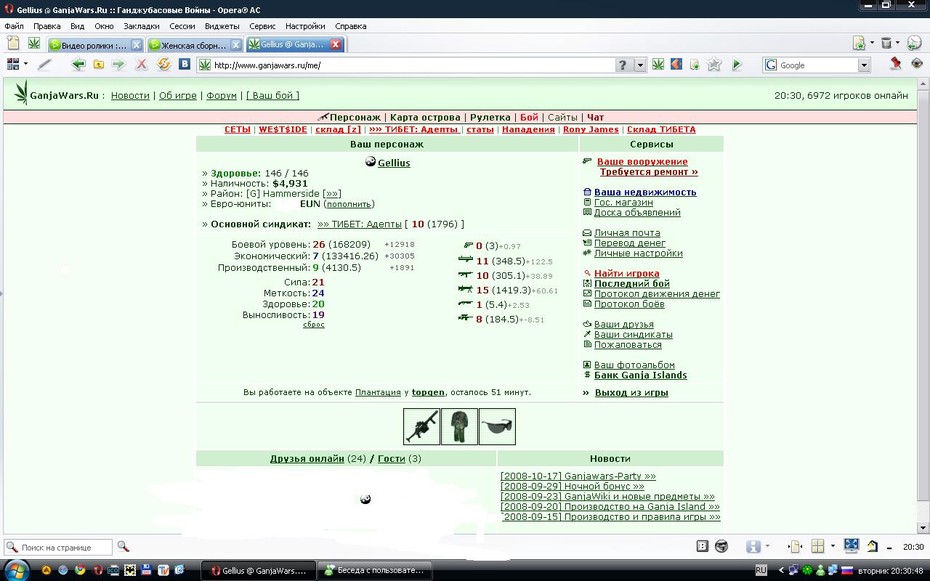Click the camouflage suit item thumbnail
The width and height of the screenshot is (930, 581).
pyautogui.click(x=459, y=426)
